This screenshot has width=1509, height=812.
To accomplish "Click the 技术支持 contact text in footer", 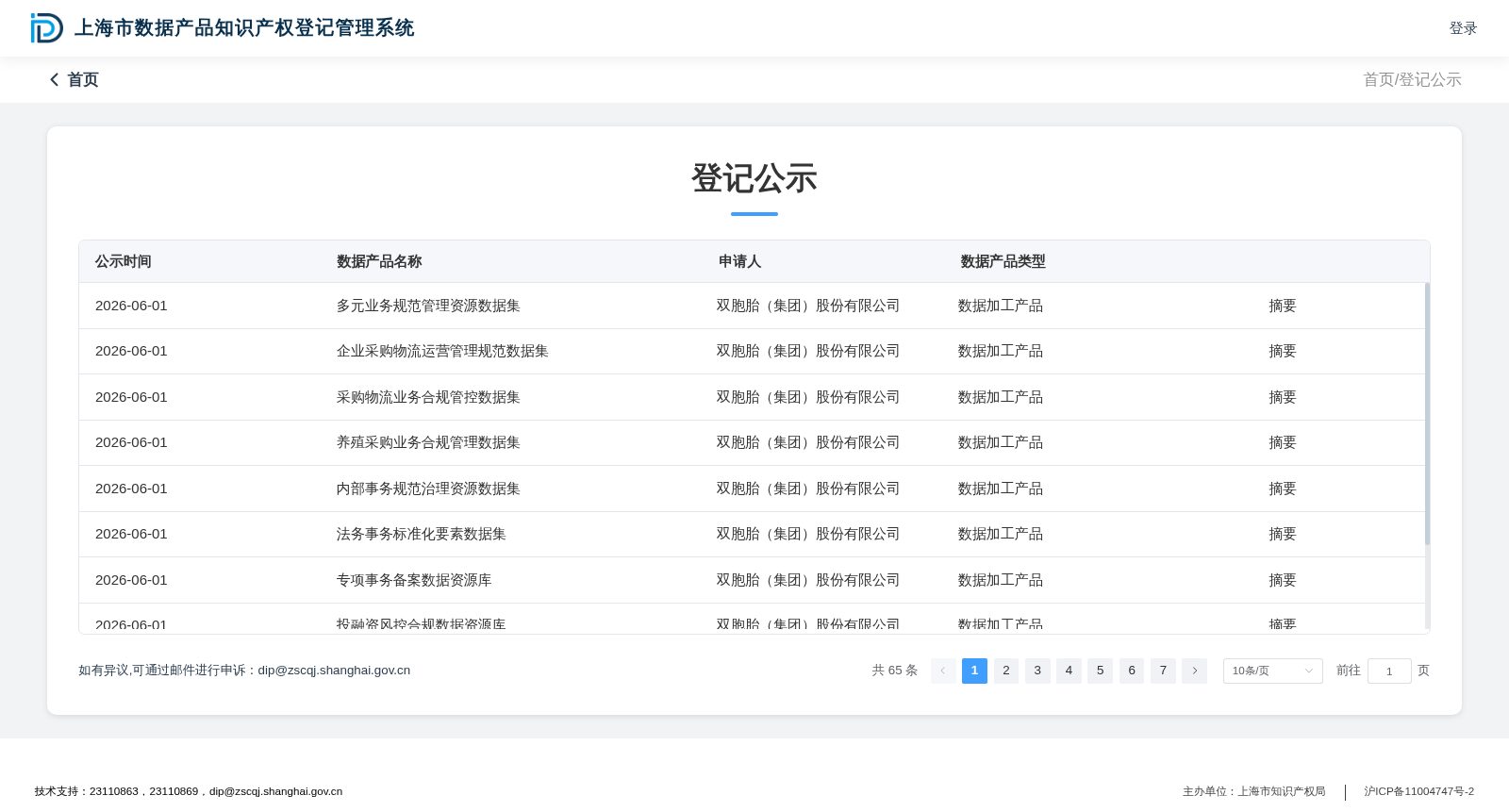I will pyautogui.click(x=189, y=791).
